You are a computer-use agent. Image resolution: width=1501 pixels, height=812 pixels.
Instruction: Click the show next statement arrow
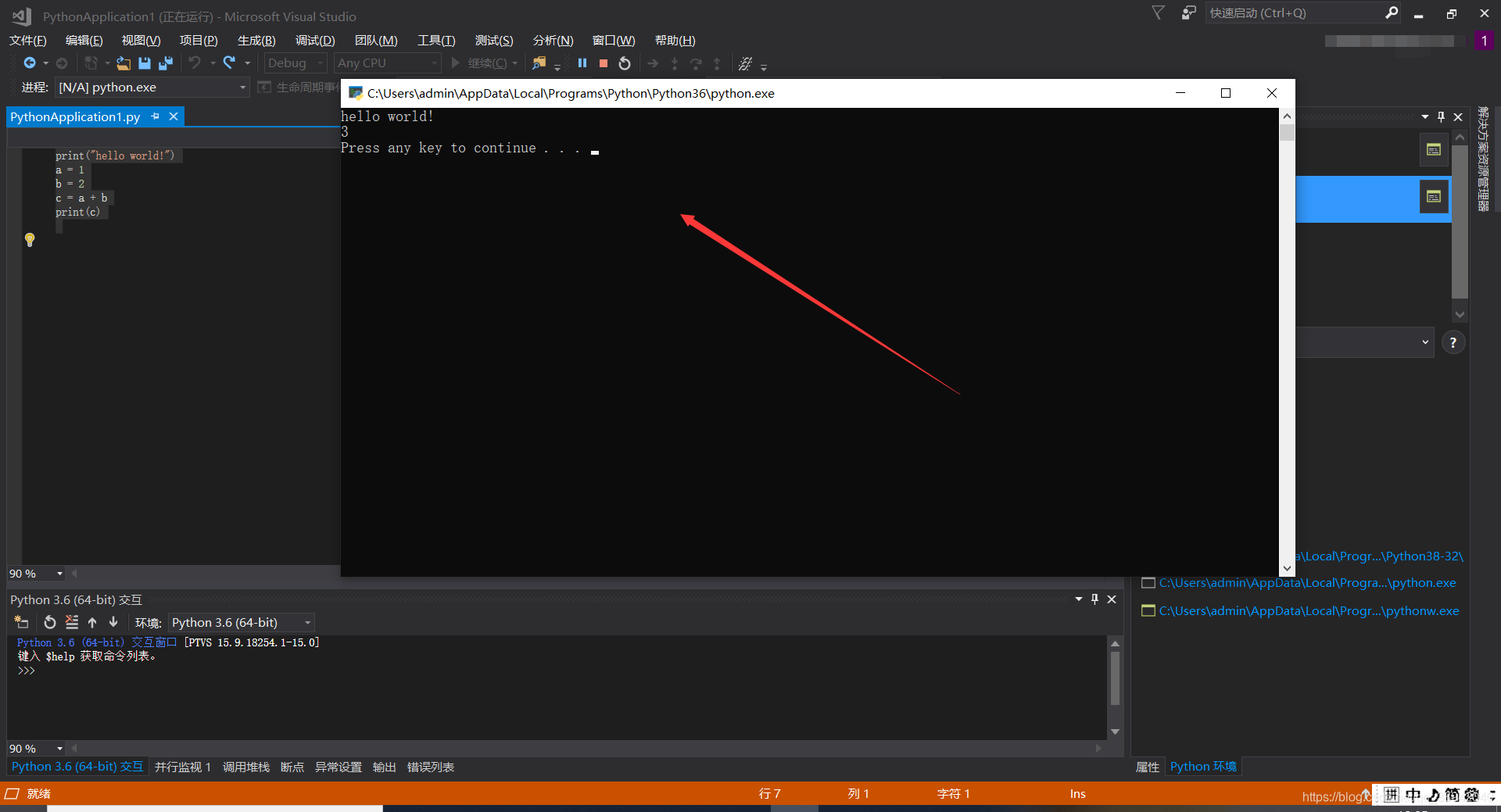point(653,63)
